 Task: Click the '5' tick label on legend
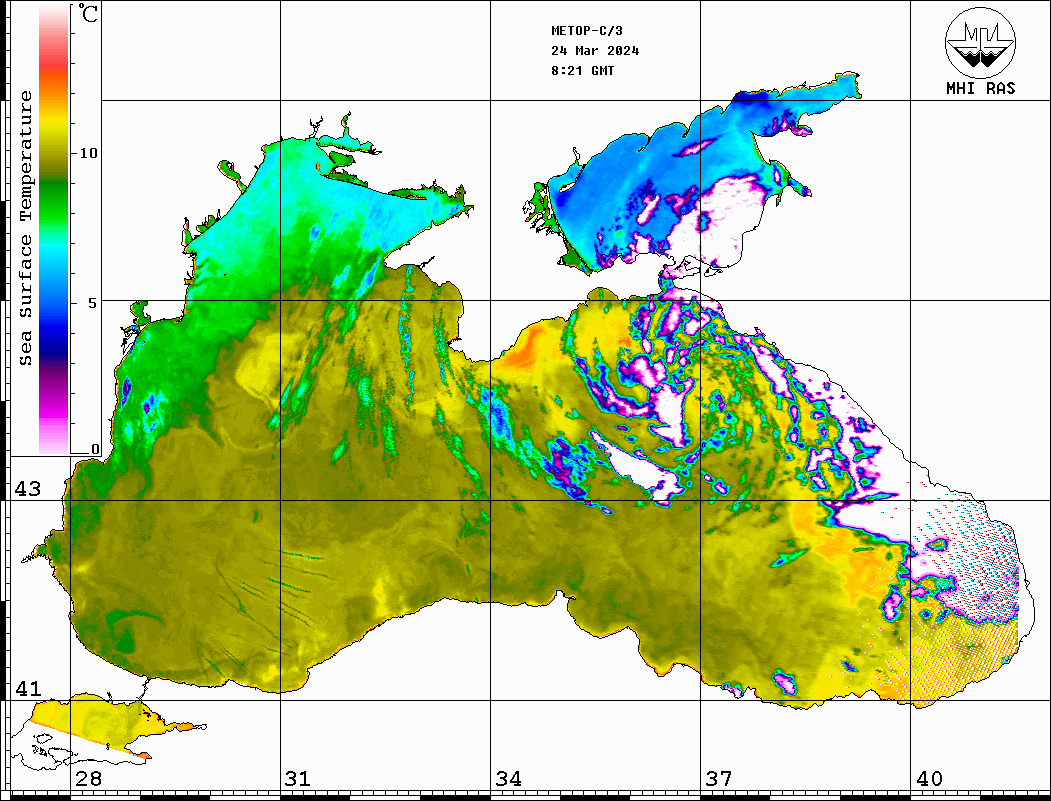(x=93, y=303)
